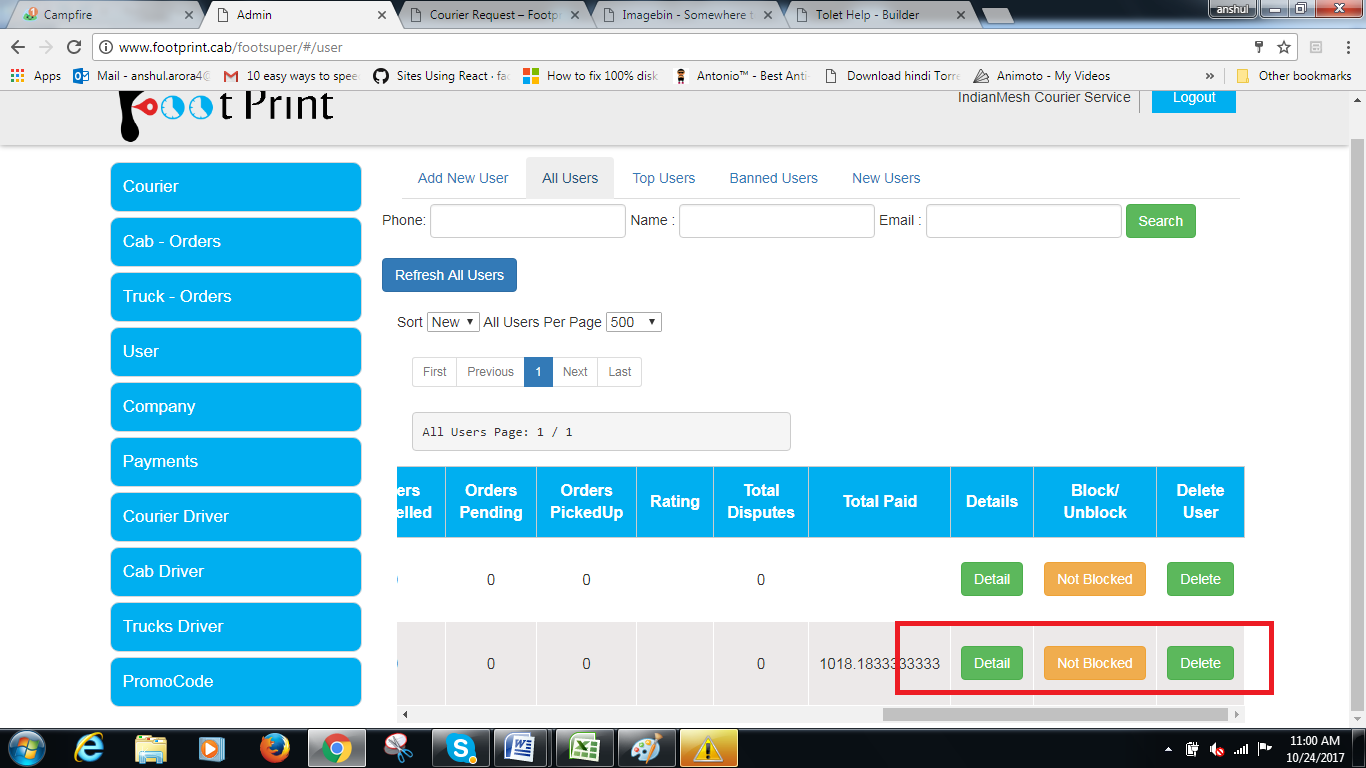Open the Apps bookmarks shortcut
1366x768 pixels.
(36, 76)
